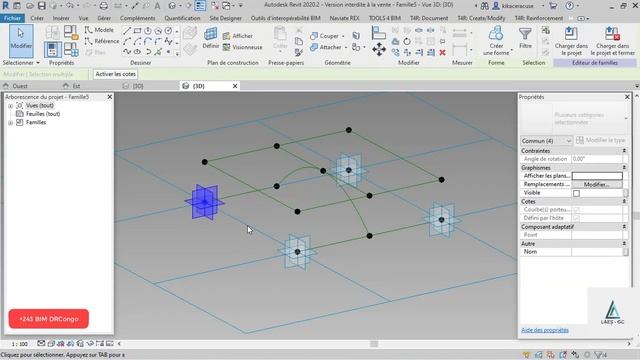
Task: Collapse the Contraintes properties section
Action: click(x=624, y=151)
